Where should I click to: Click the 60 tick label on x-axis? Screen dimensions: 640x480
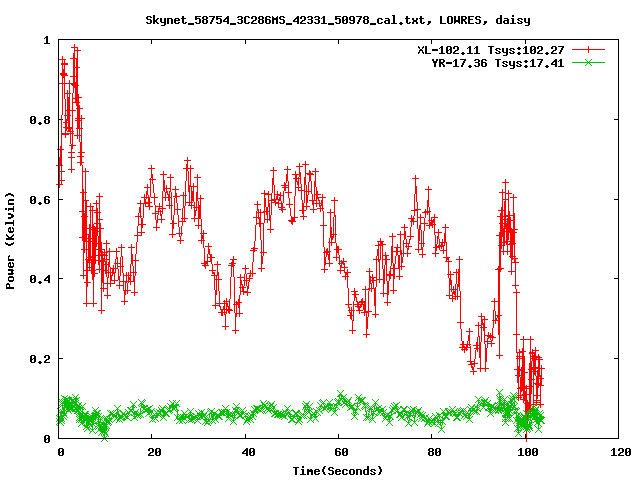pos(339,452)
